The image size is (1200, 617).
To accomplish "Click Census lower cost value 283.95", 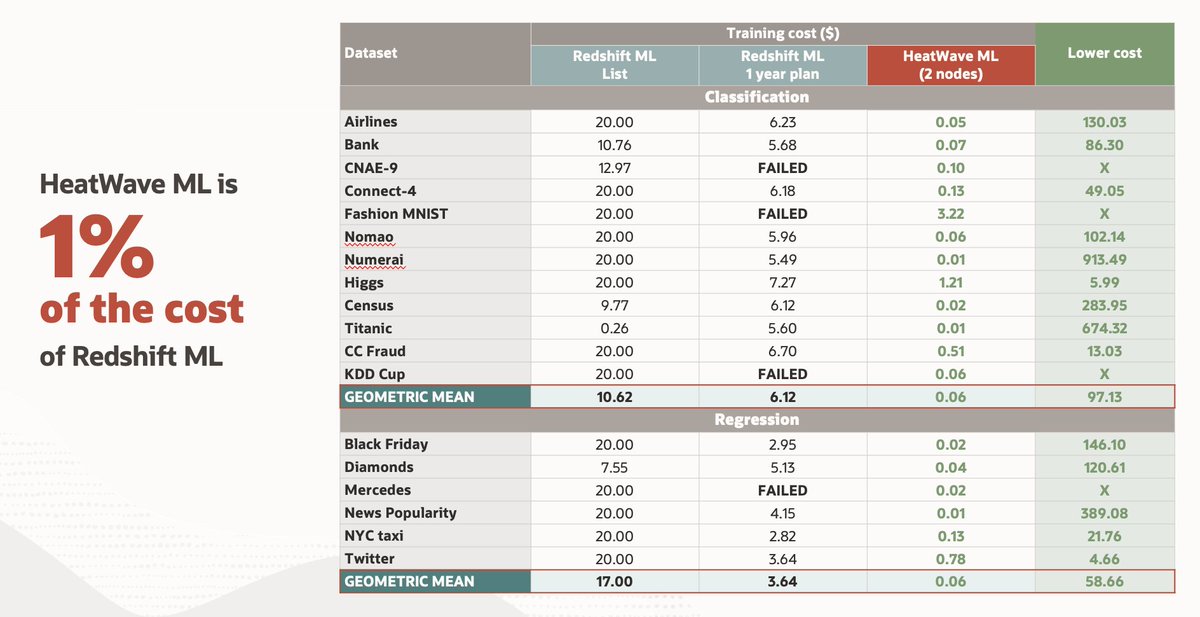I will pos(1104,306).
